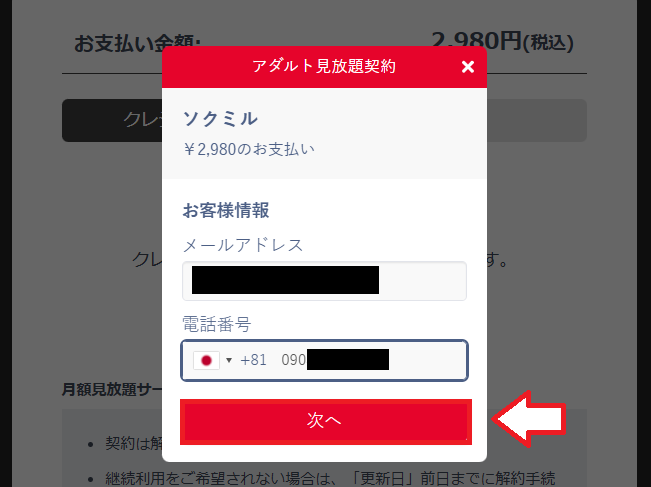Click the メールアドレス label
Image resolution: width=651 pixels, height=487 pixels.
pyautogui.click(x=243, y=245)
